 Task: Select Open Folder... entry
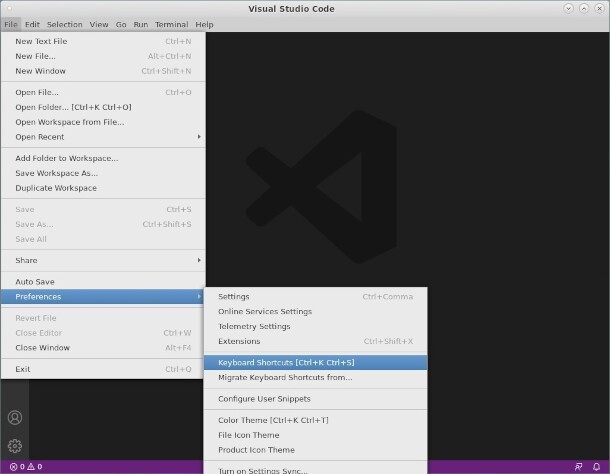click(103, 107)
